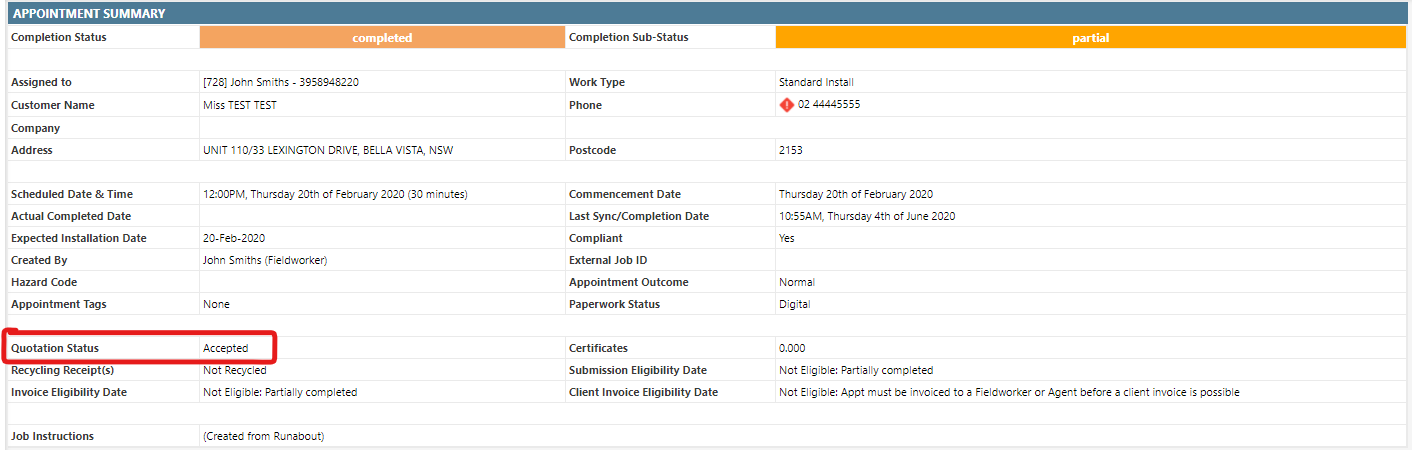
Task: Click the Appointment Summary header bar
Action: pyautogui.click(x=706, y=14)
